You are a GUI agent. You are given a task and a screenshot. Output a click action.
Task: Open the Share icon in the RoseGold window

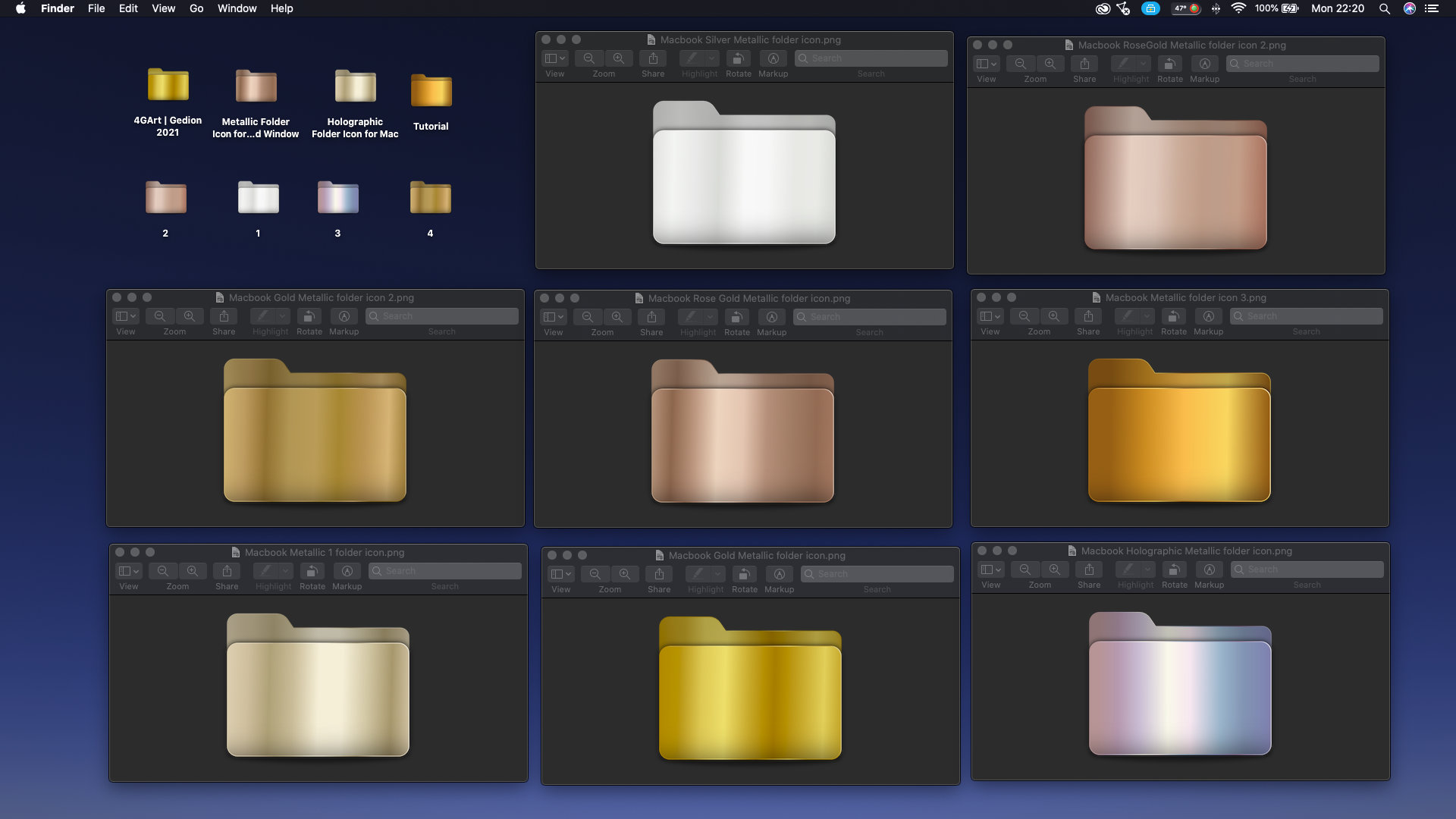click(x=1084, y=64)
